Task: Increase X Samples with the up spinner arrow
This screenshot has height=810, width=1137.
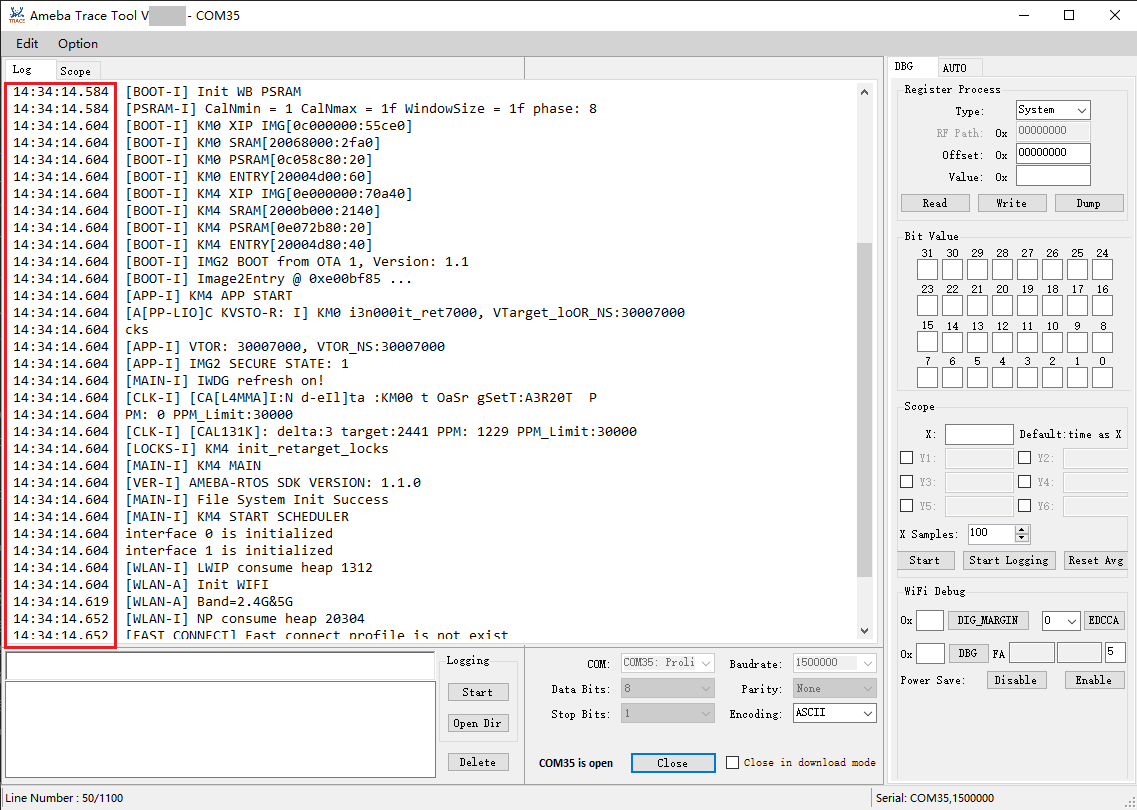Action: click(x=1021, y=529)
